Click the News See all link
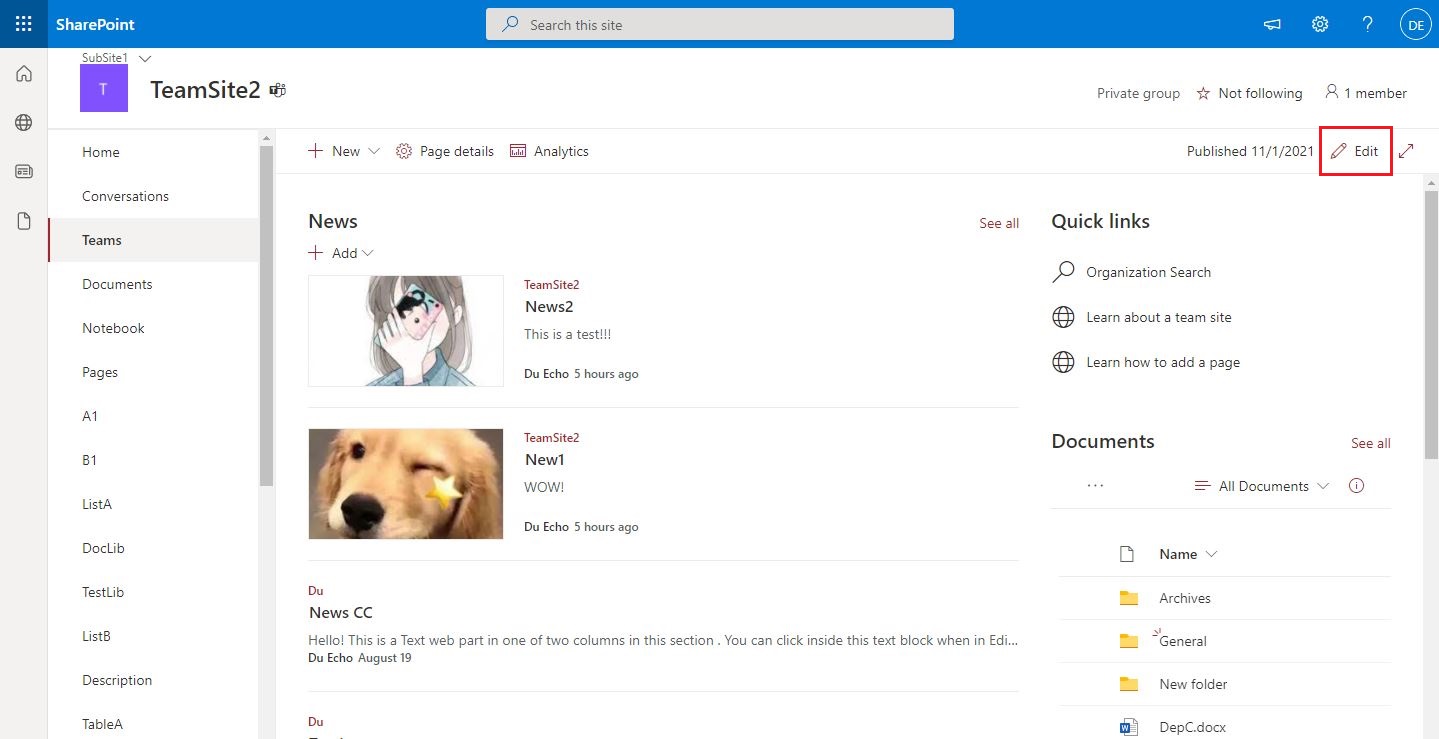This screenshot has width=1439, height=739. 999,223
